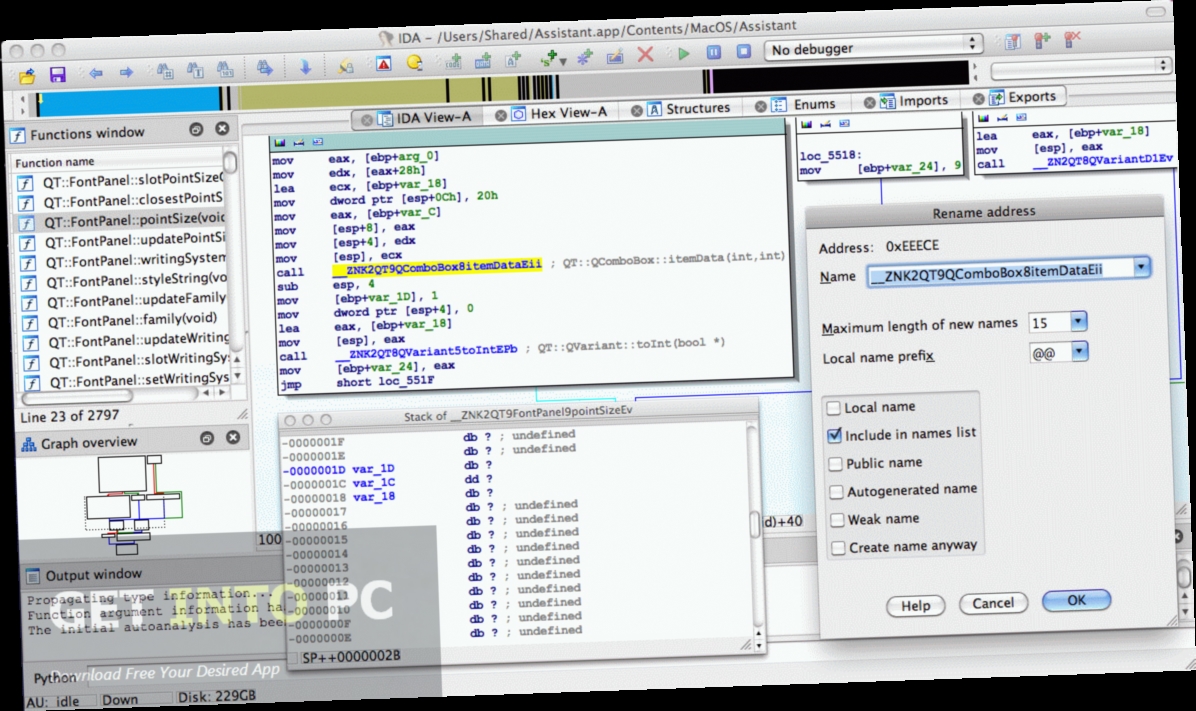The image size is (1196, 711).
Task: Click the delete breakpoint icon with red X
Action: (x=1072, y=38)
